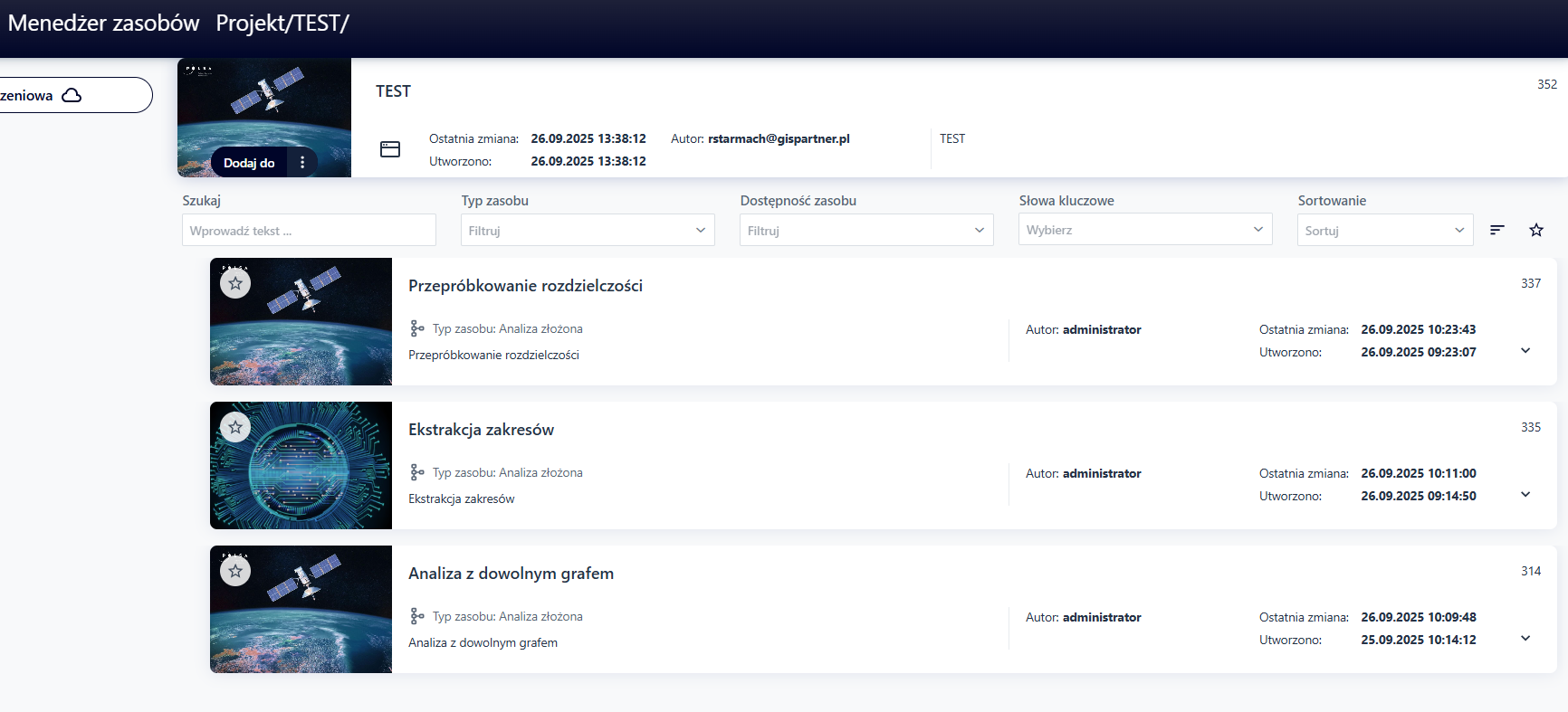
Task: Click the resource number 314 link
Action: tap(1531, 571)
